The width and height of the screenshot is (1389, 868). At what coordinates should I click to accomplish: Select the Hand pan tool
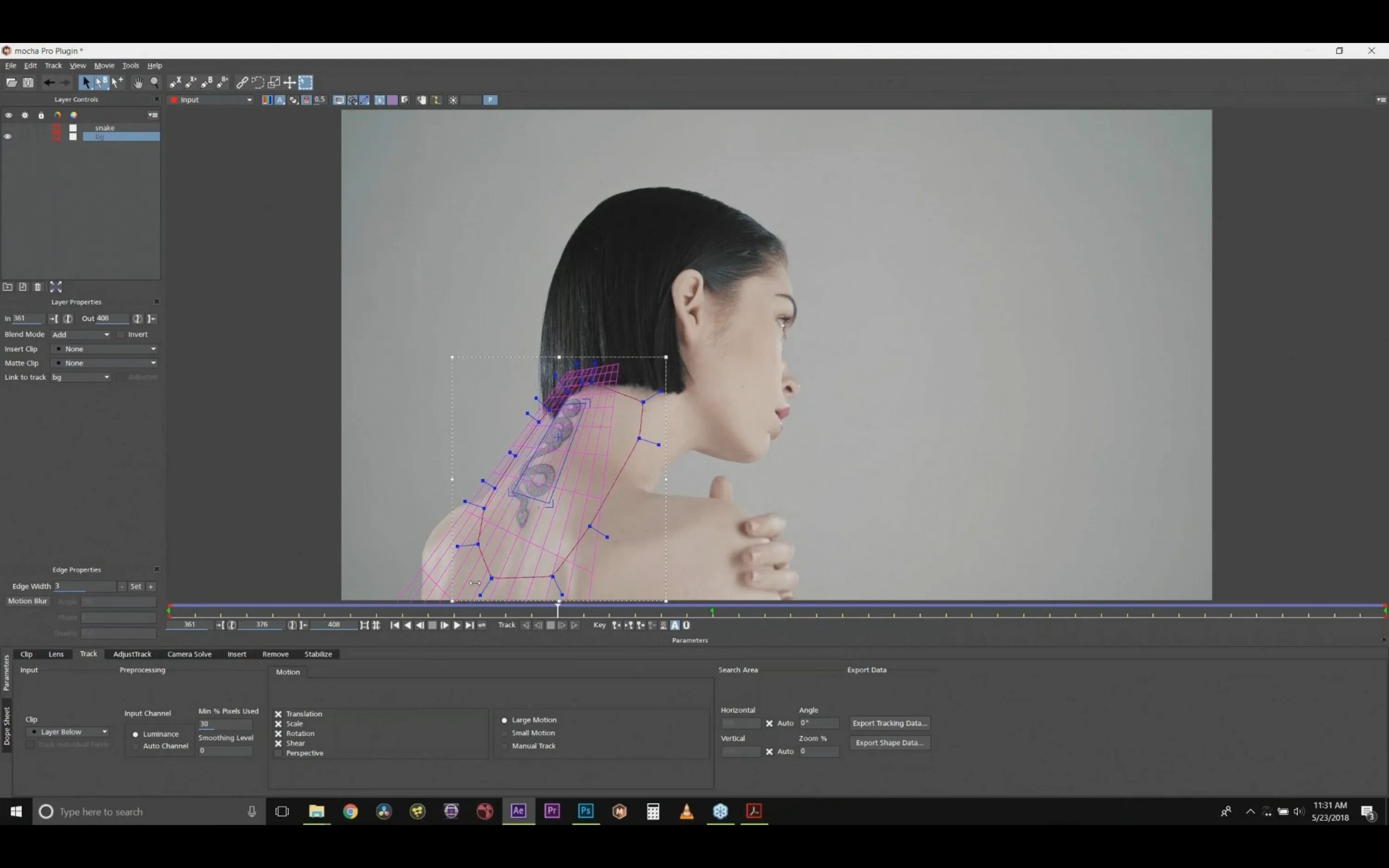point(138,83)
